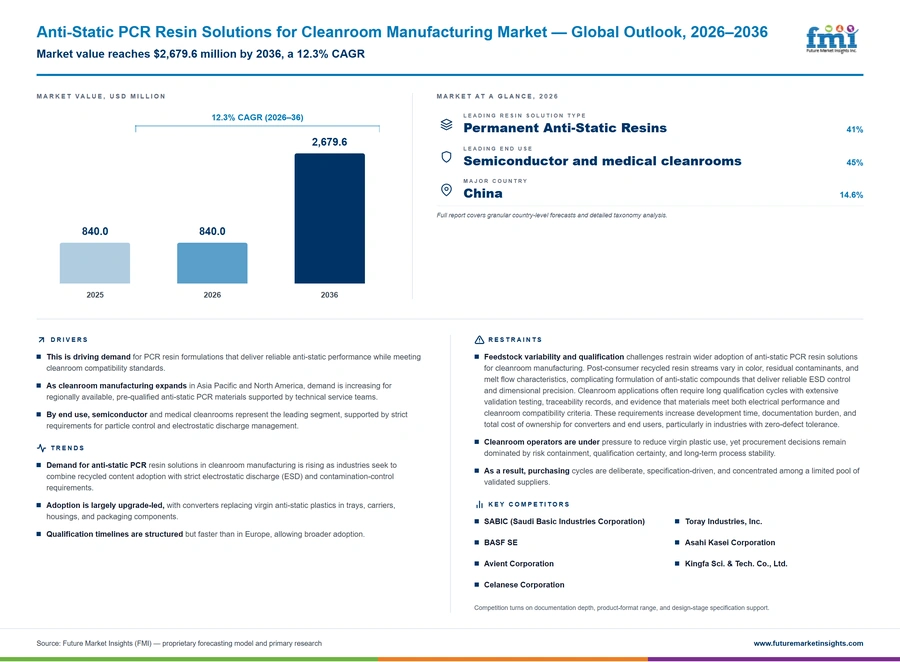Click the Permanent Anti-Static Resins text
Viewport: 900px width, 662px height.
(x=565, y=128)
